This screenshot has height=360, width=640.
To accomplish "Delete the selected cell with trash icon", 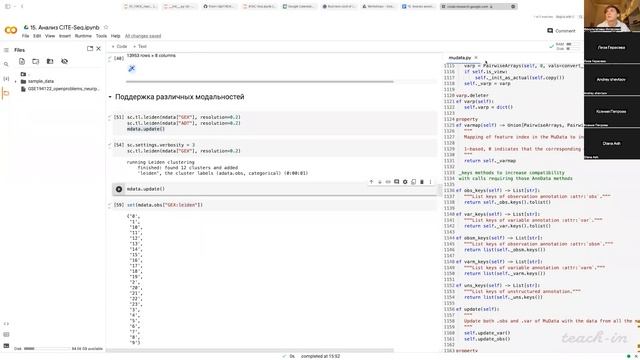I will coord(422,182).
